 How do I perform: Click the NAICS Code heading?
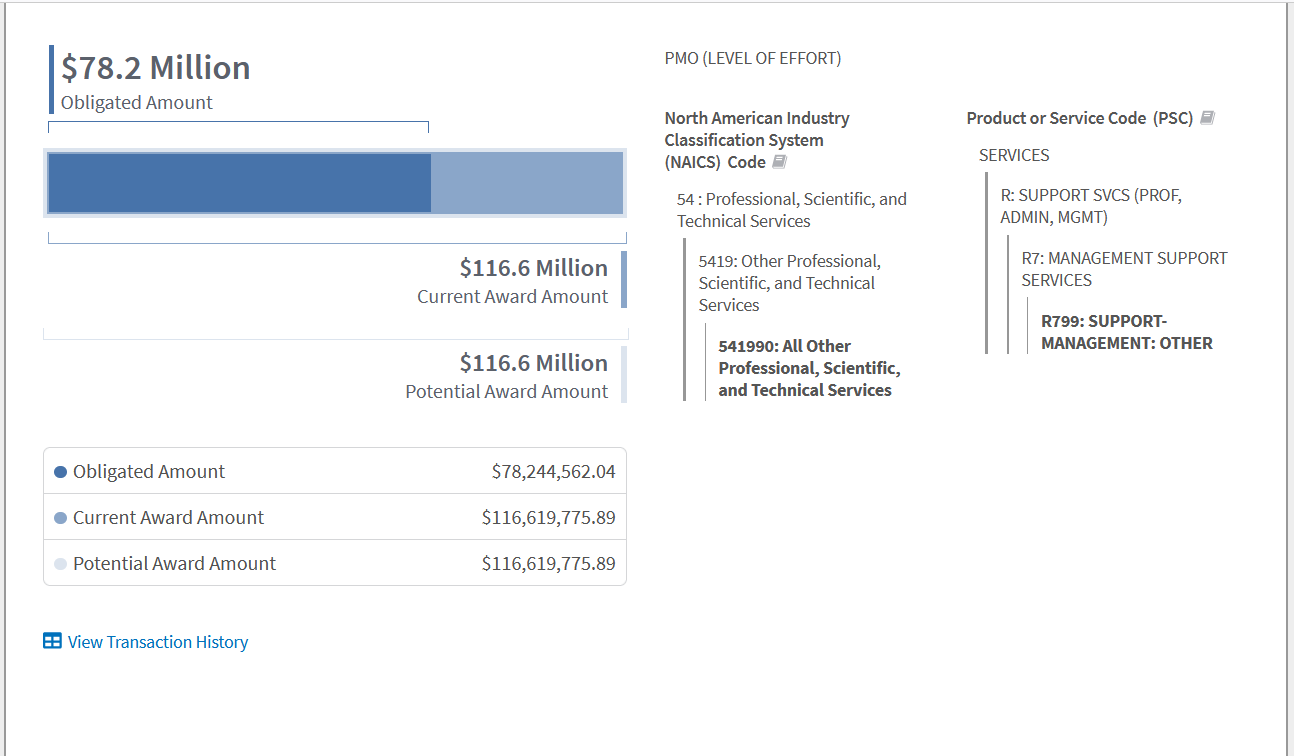pos(757,140)
